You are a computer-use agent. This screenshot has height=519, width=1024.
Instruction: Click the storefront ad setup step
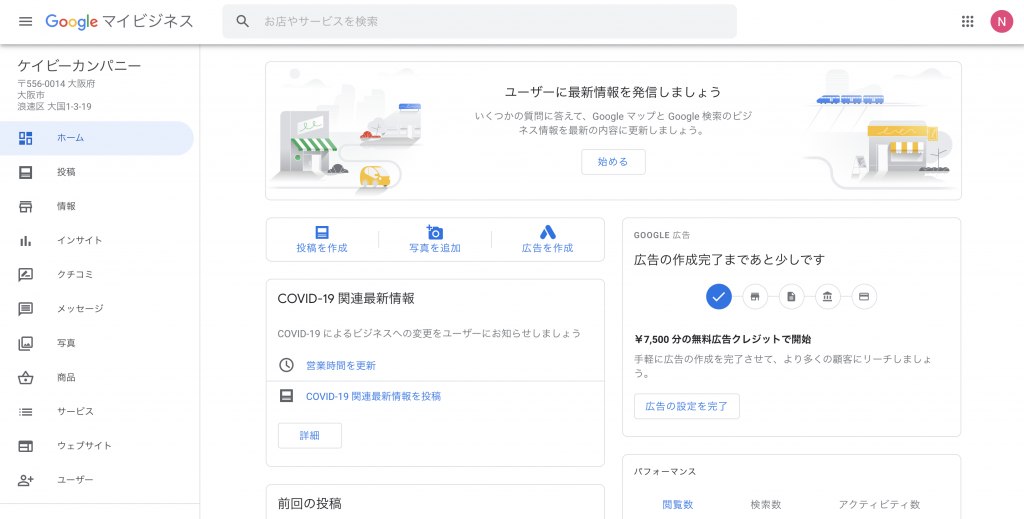tap(755, 296)
